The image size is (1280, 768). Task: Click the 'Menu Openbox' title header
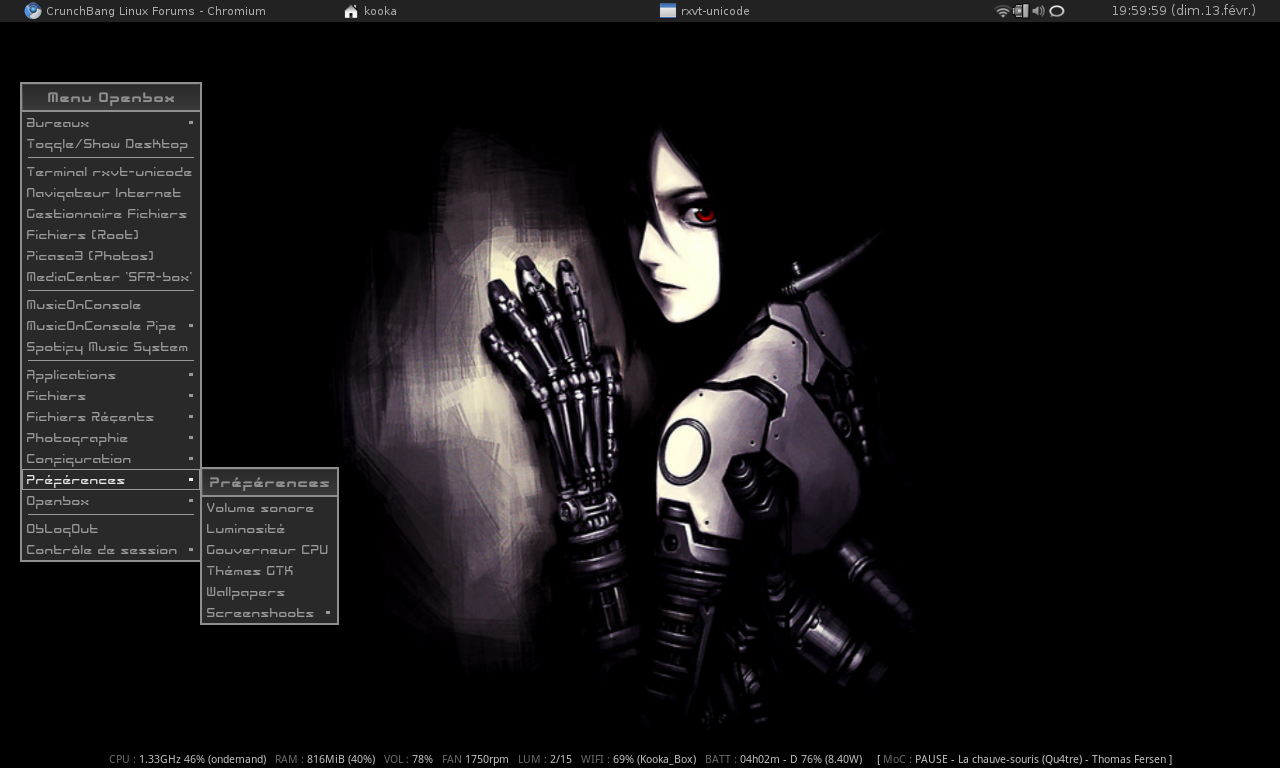pyautogui.click(x=111, y=98)
